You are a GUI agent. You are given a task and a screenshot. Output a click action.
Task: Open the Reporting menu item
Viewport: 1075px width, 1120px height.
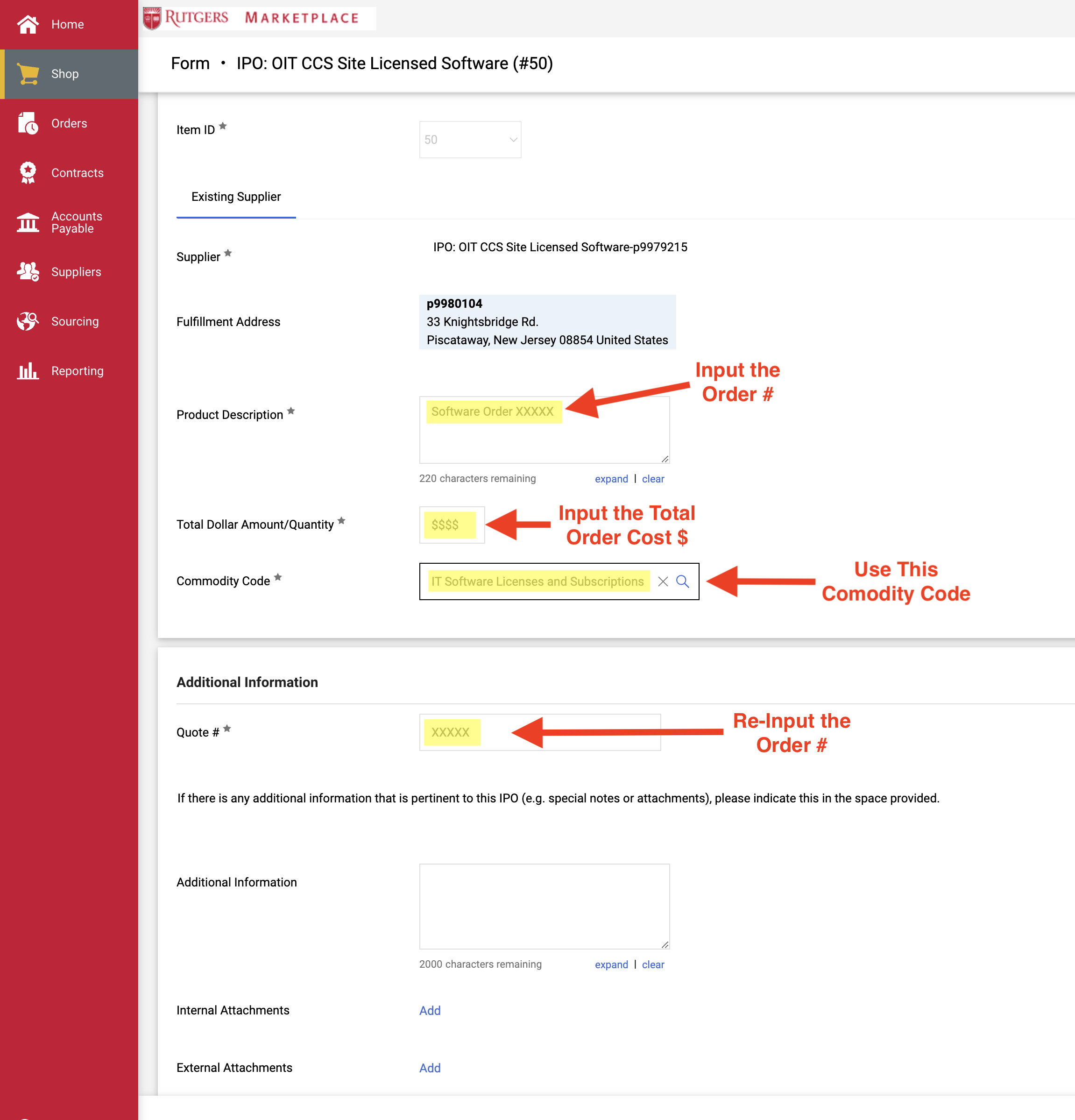click(69, 371)
